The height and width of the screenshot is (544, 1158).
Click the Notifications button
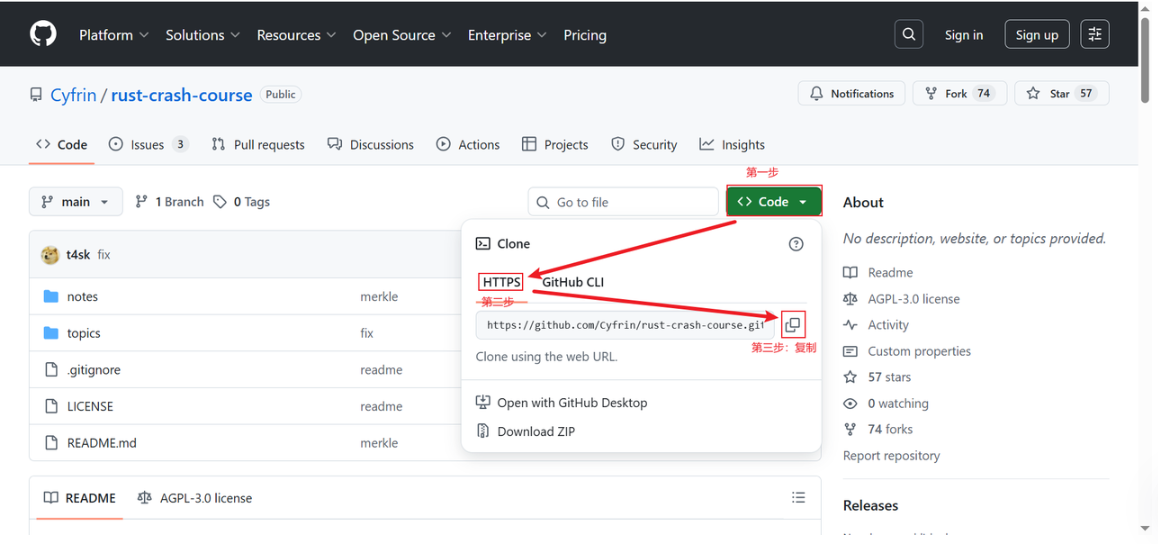click(x=852, y=94)
